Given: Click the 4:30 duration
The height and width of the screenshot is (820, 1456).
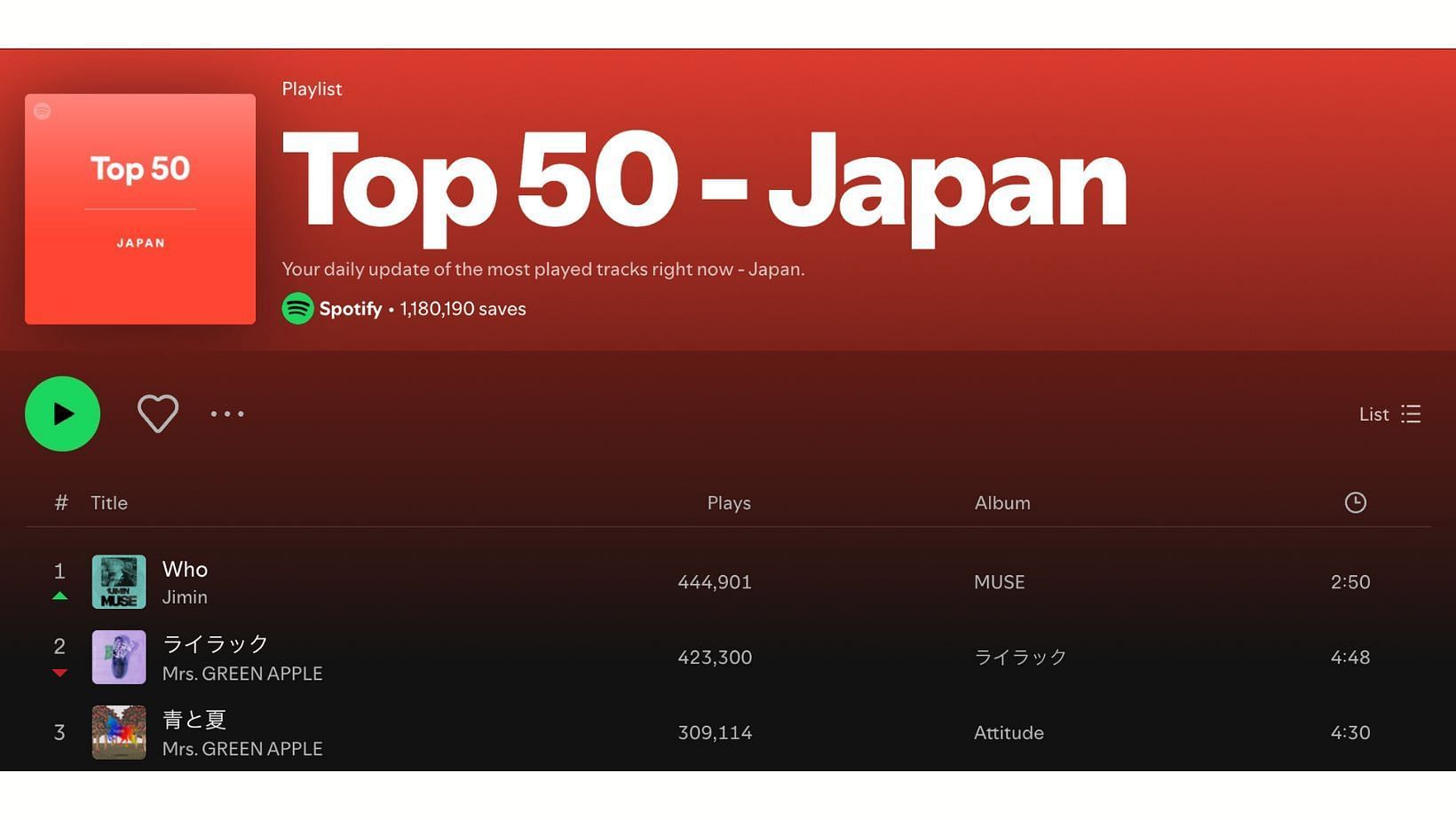Looking at the screenshot, I should pos(1350,733).
